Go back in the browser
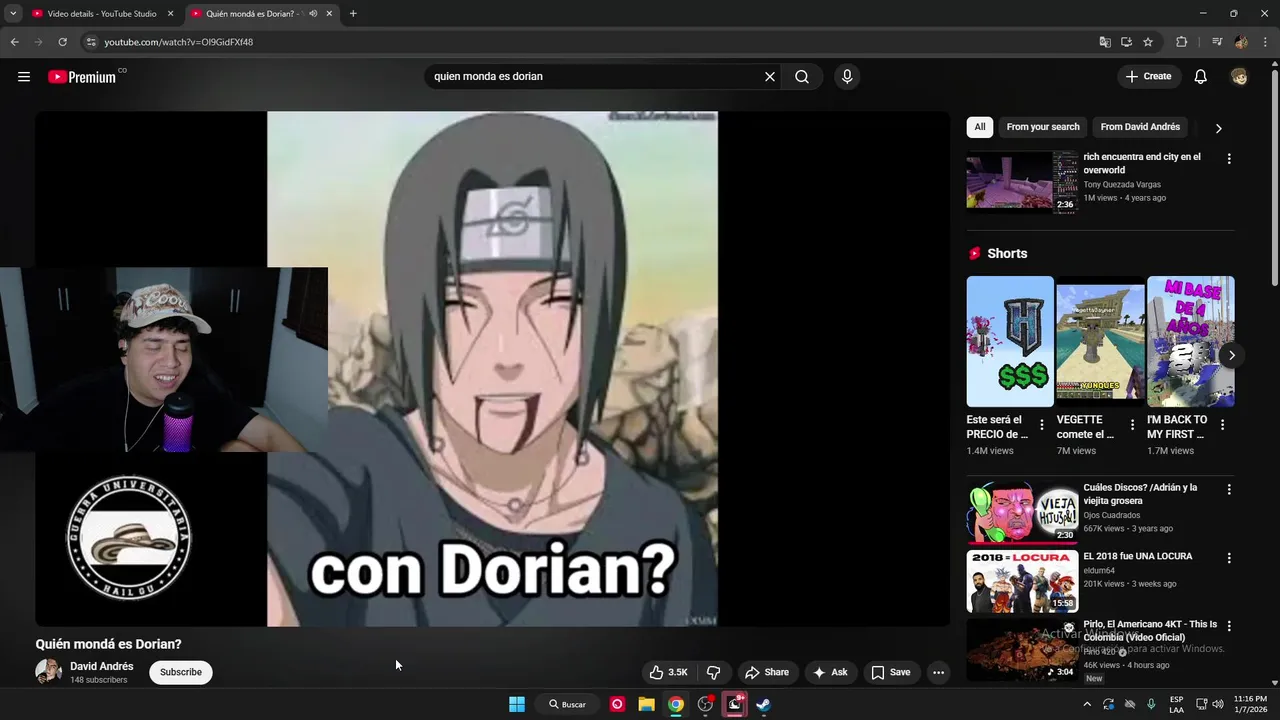The width and height of the screenshot is (1280, 720). coord(14,42)
